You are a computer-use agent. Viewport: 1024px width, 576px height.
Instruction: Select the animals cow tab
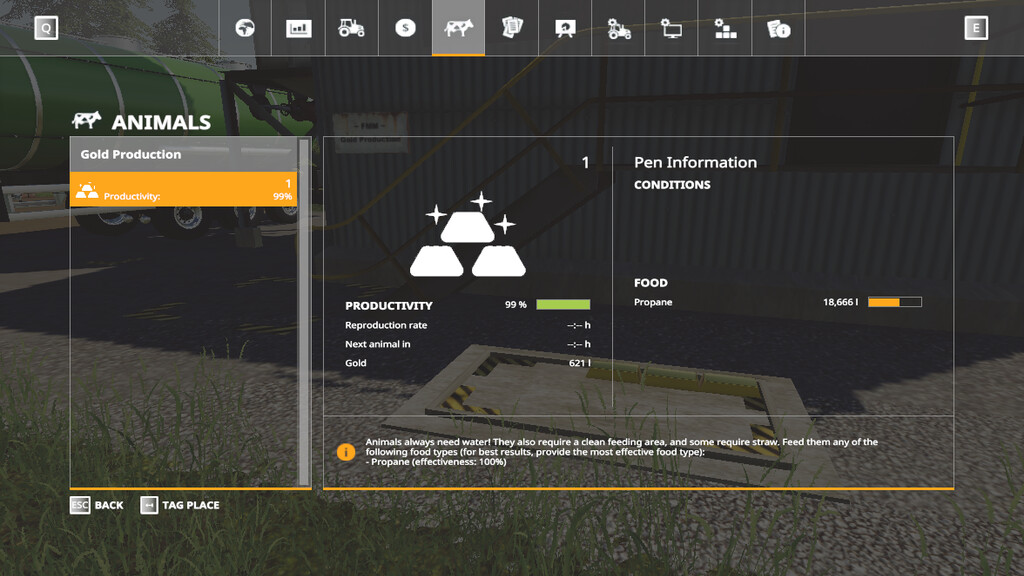(458, 28)
